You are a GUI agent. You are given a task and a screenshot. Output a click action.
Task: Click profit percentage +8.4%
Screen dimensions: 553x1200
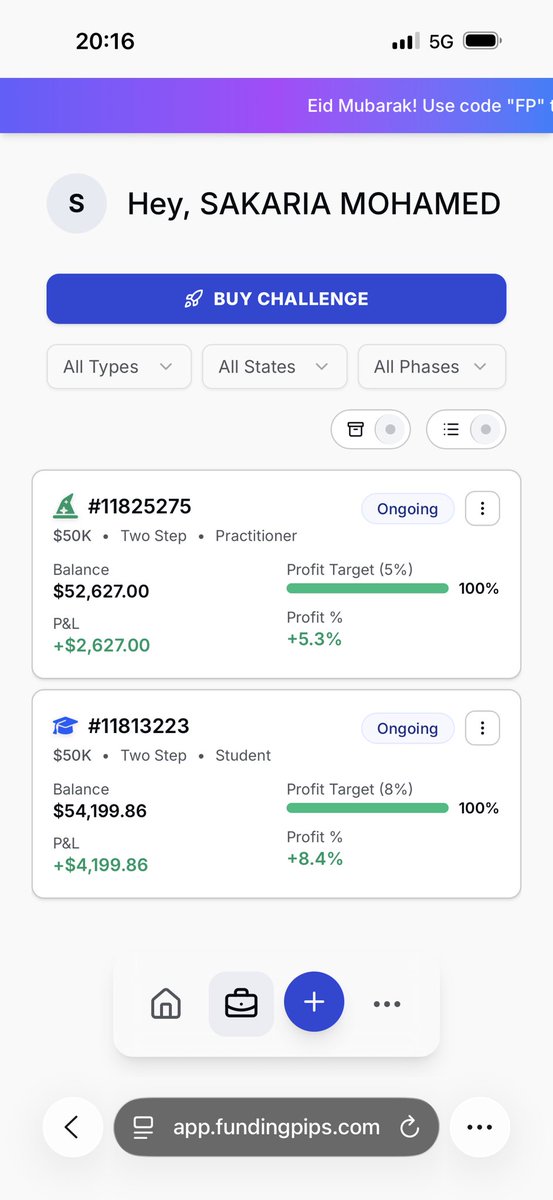click(315, 859)
